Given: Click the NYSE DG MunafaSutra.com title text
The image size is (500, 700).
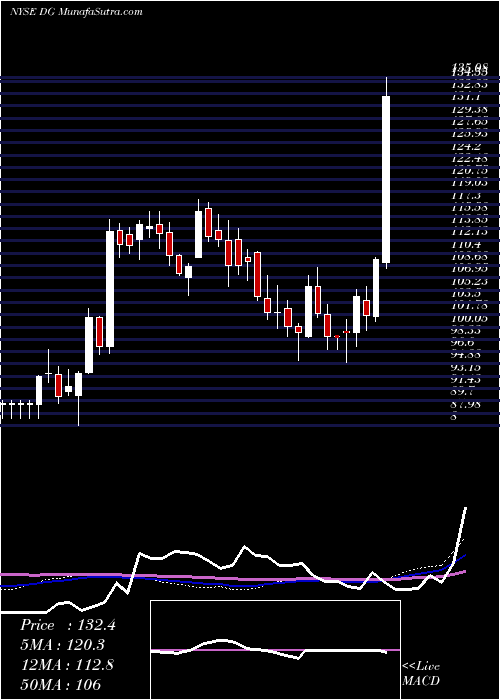Looking at the screenshot, I should click(76, 12).
